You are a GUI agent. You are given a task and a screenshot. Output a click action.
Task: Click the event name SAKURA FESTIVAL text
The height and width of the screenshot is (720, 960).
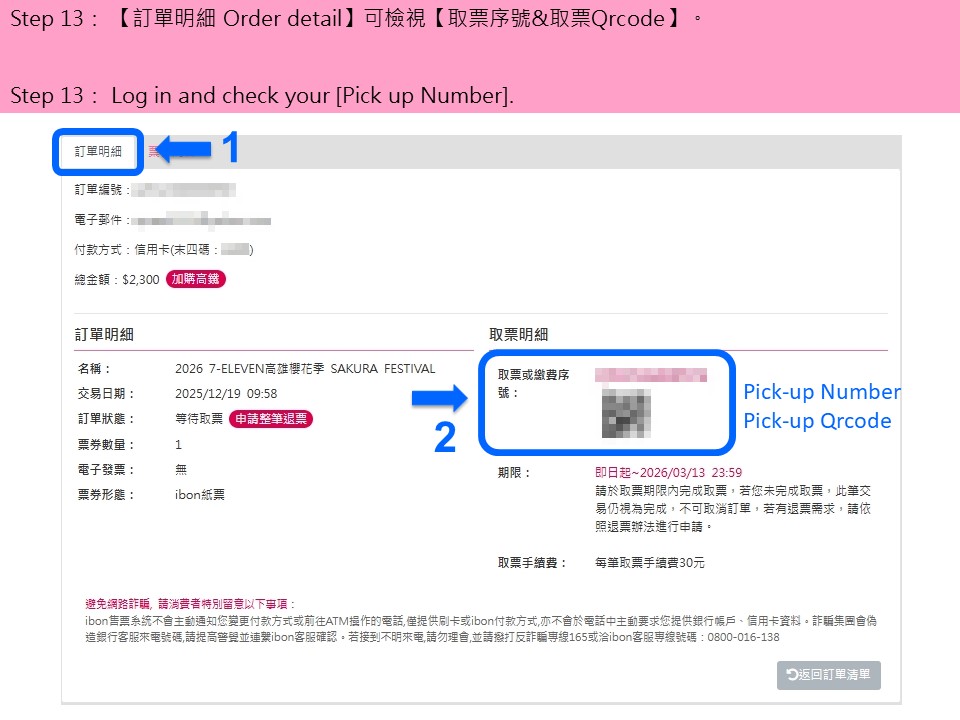383,369
